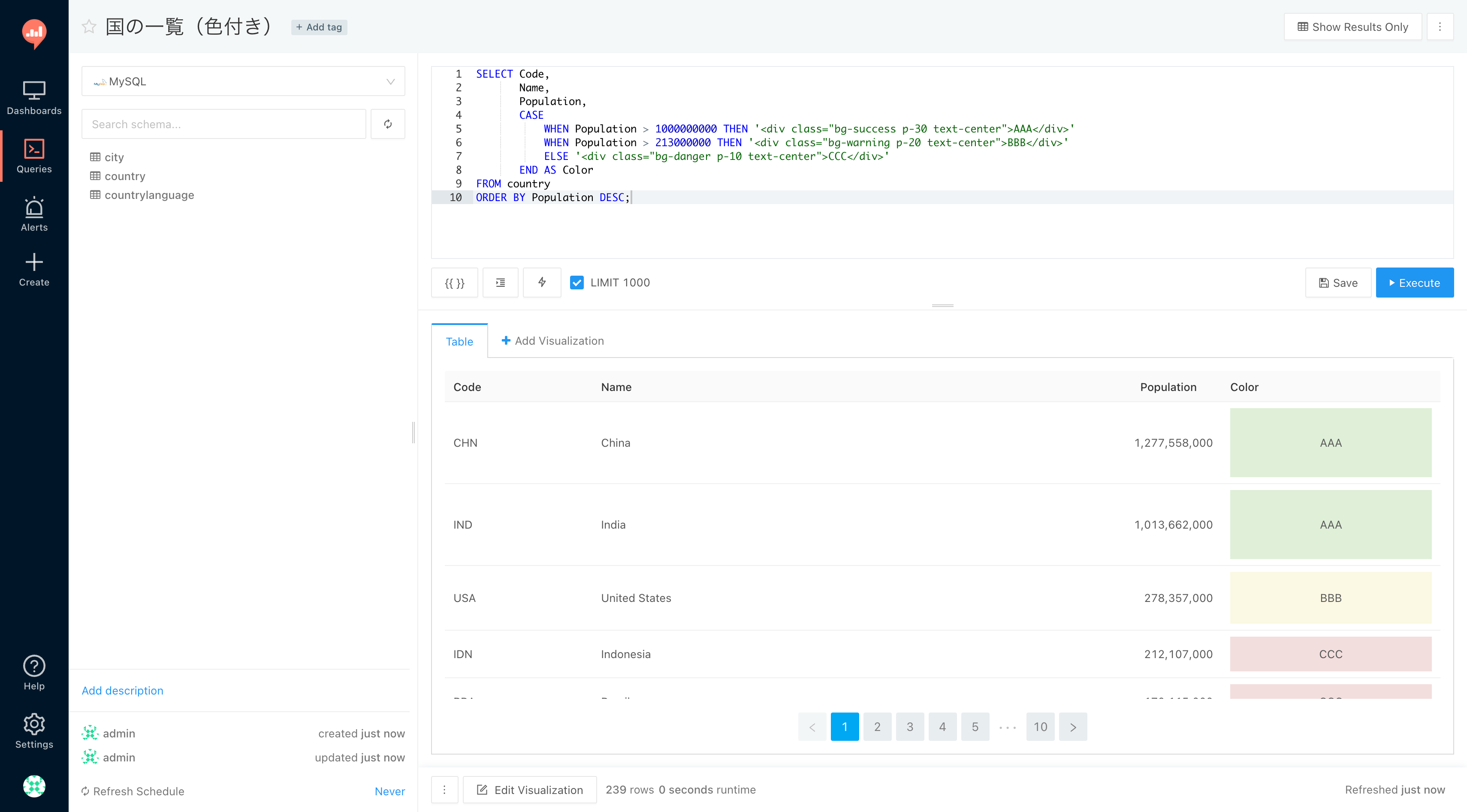Open Settings from the sidebar
The height and width of the screenshot is (812, 1467).
[34, 731]
